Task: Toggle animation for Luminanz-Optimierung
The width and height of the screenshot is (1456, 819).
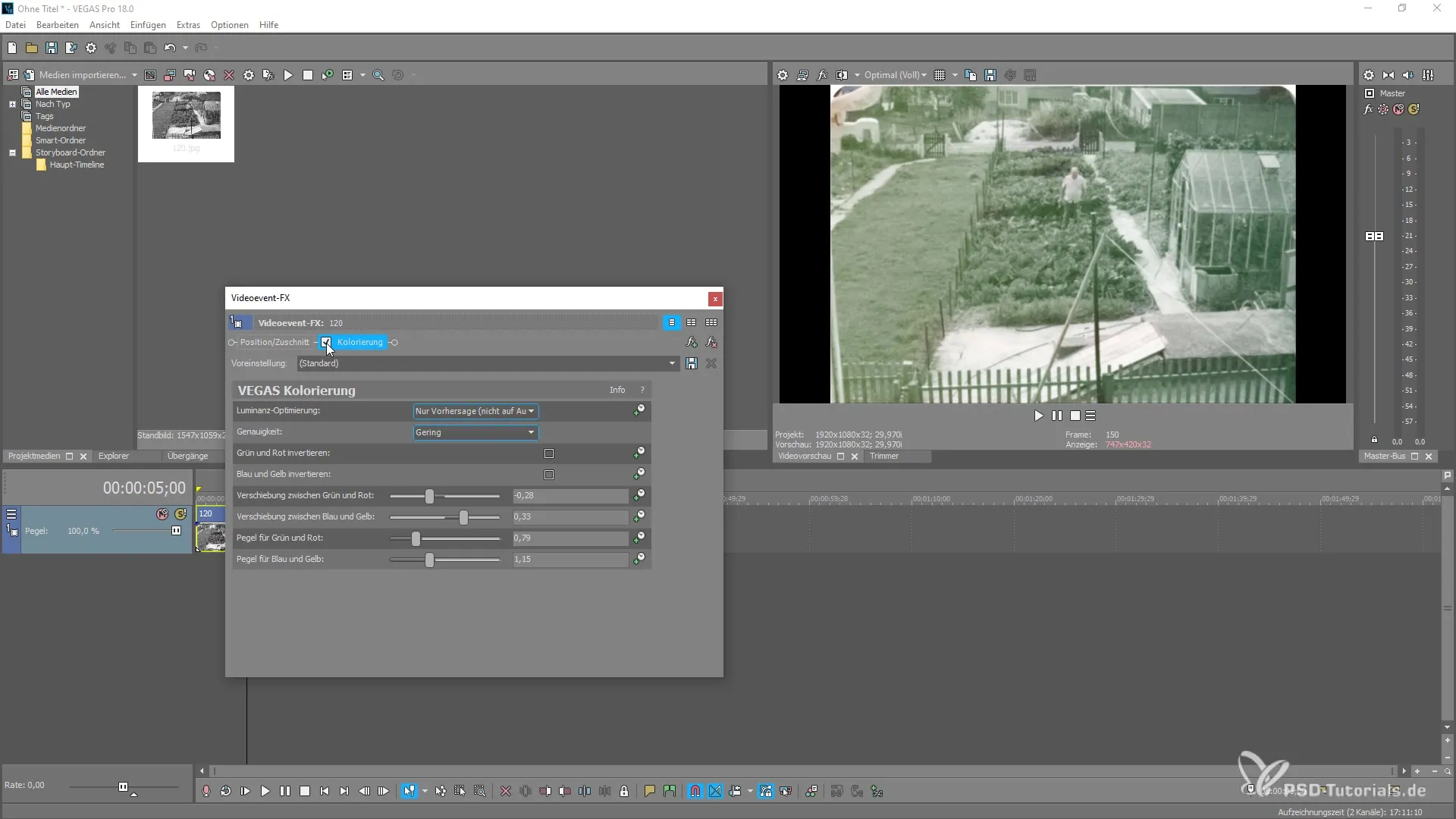Action: 639,410
